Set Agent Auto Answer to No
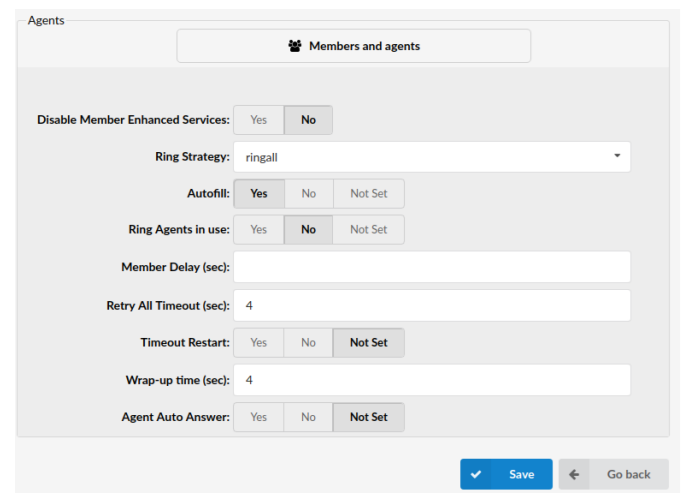 (308, 417)
